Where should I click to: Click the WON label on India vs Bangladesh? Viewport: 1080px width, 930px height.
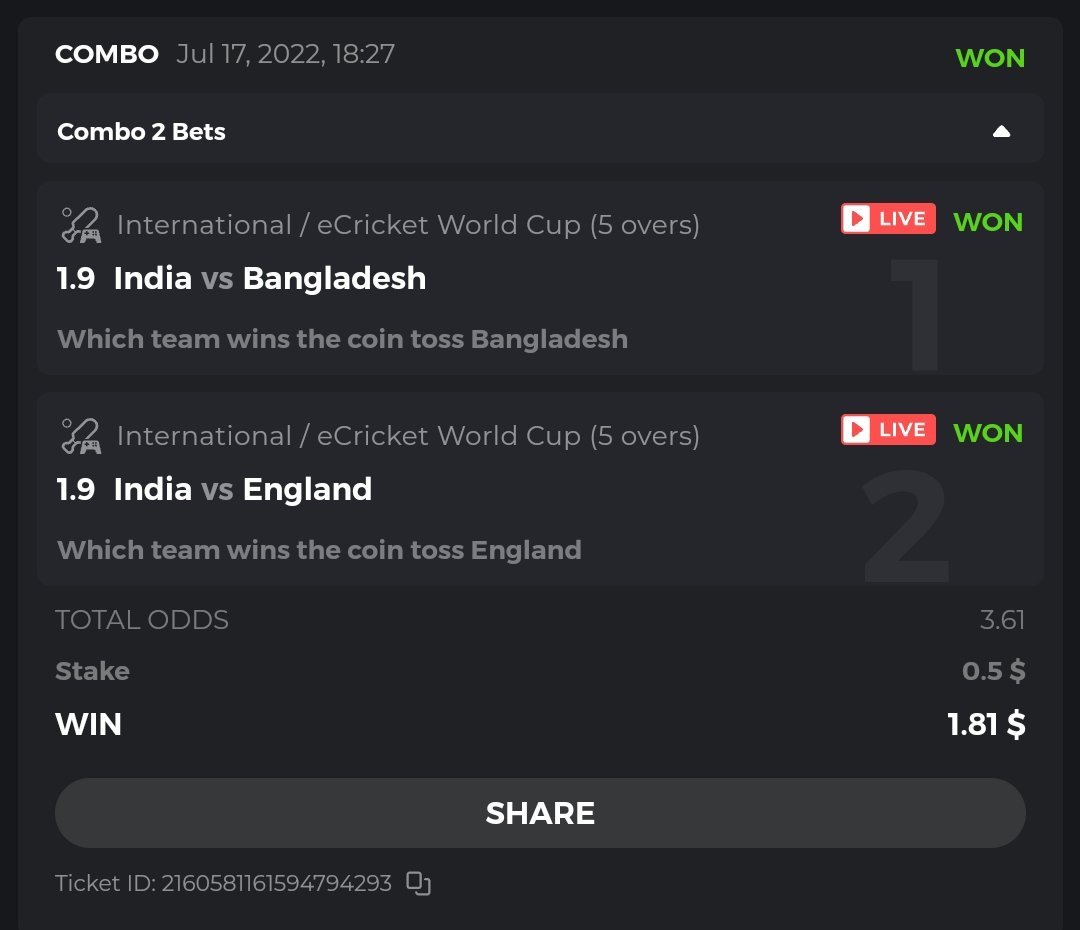coord(988,222)
